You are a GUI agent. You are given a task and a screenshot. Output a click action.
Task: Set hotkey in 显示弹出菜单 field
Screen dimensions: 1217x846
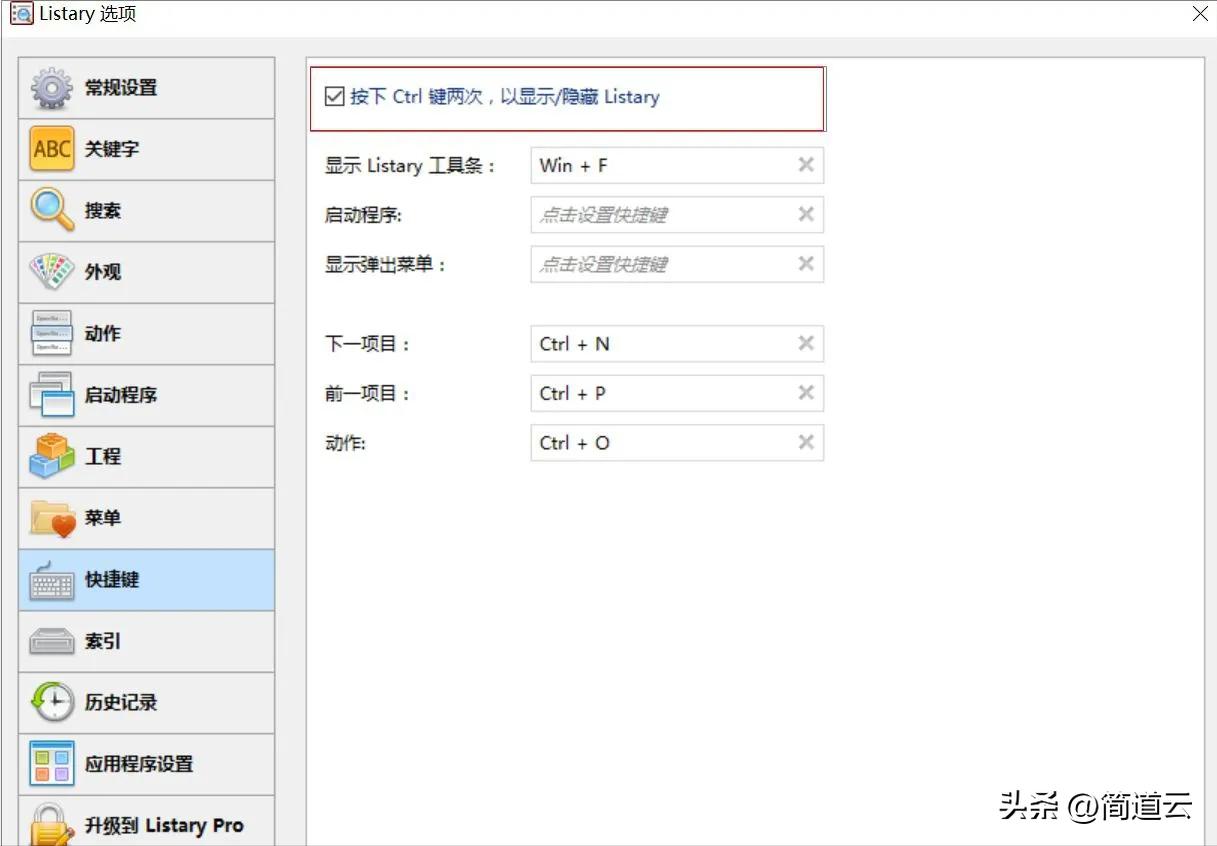tap(677, 264)
